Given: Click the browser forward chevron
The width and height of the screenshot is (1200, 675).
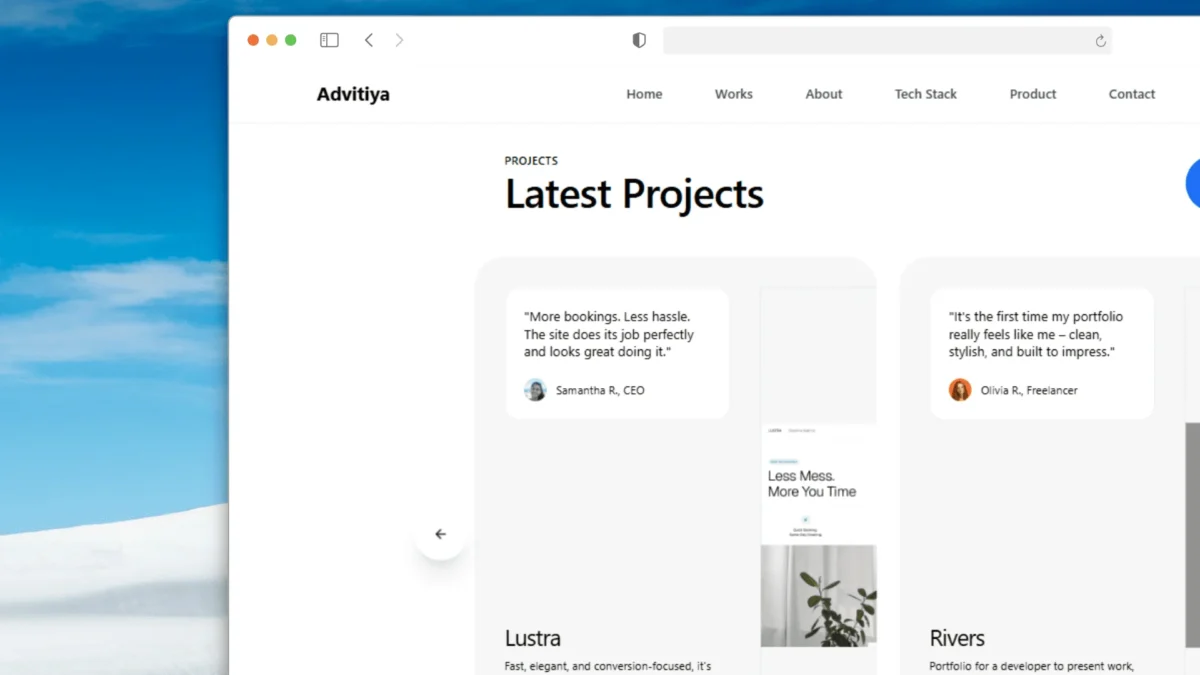Looking at the screenshot, I should [x=399, y=40].
